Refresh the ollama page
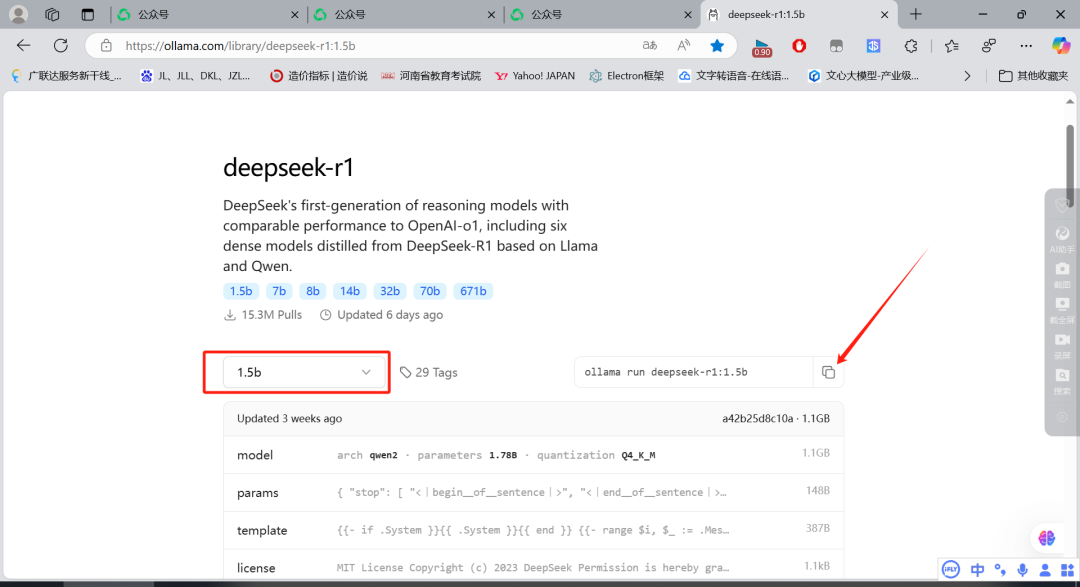The height and width of the screenshot is (587, 1080). point(61,45)
